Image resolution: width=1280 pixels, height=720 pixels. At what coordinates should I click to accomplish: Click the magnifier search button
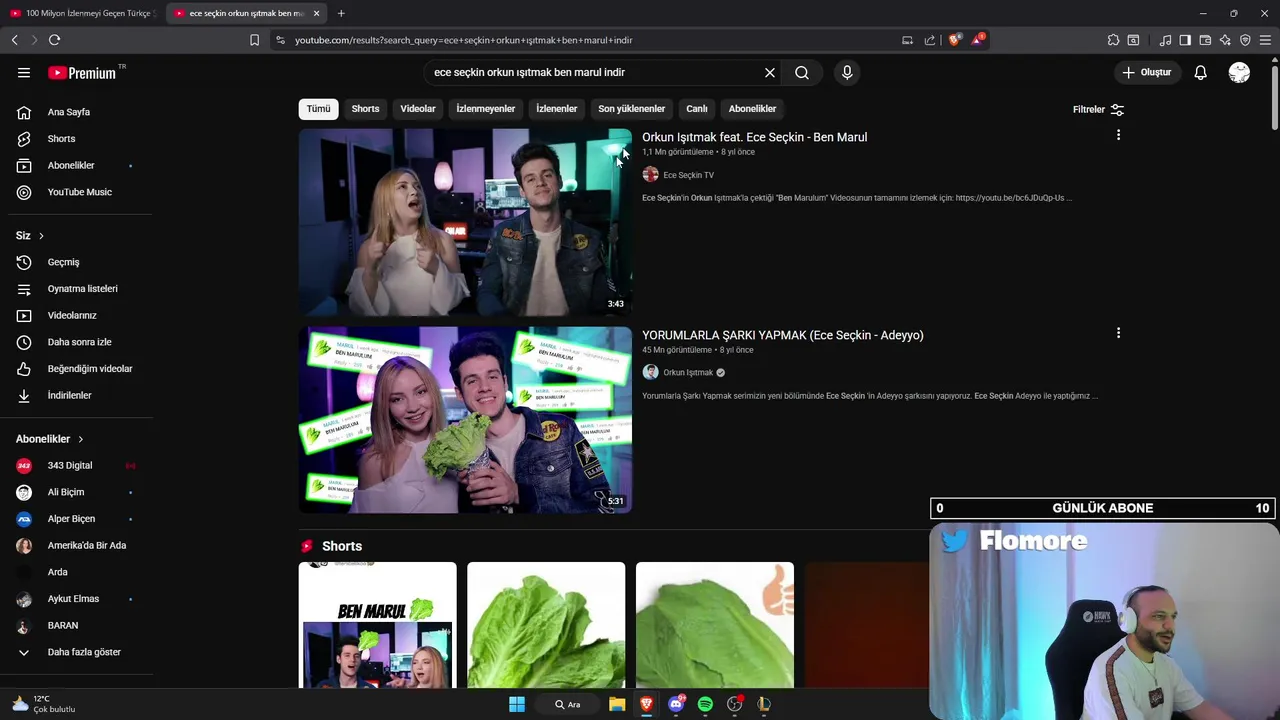click(802, 72)
